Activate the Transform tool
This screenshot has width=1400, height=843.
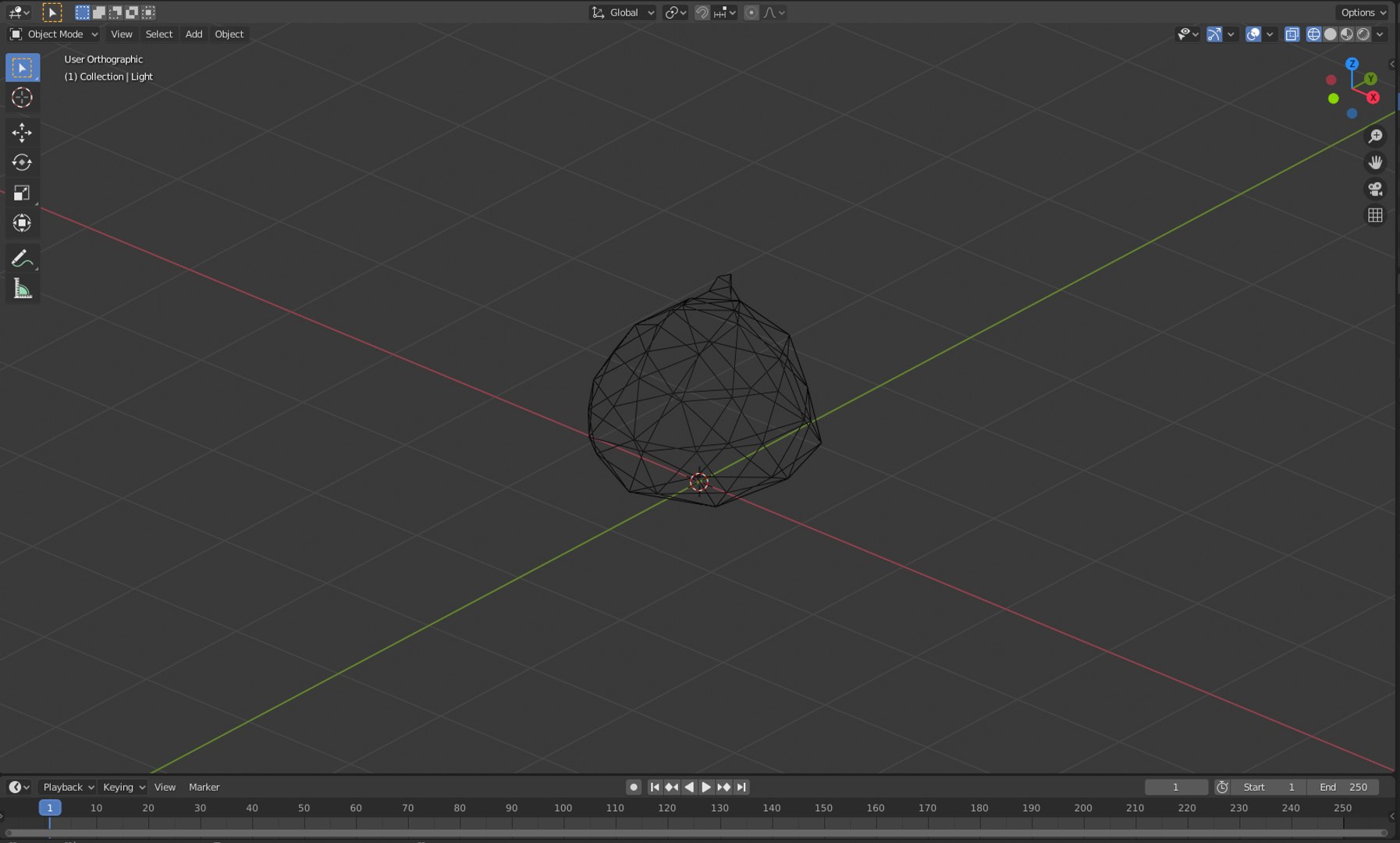[22, 223]
